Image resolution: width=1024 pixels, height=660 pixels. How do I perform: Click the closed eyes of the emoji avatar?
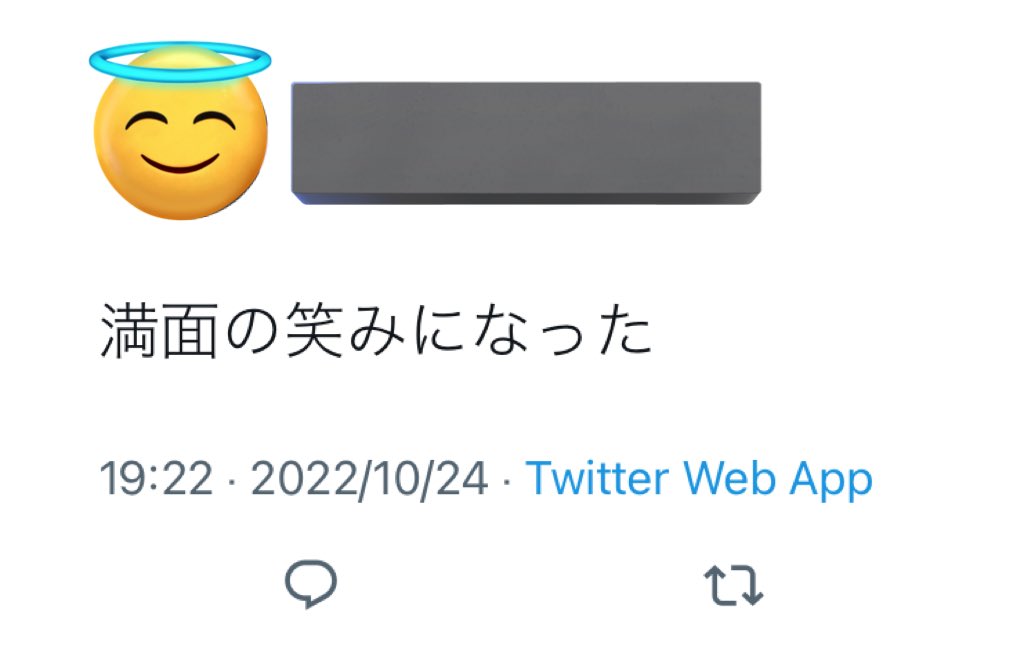(x=180, y=123)
